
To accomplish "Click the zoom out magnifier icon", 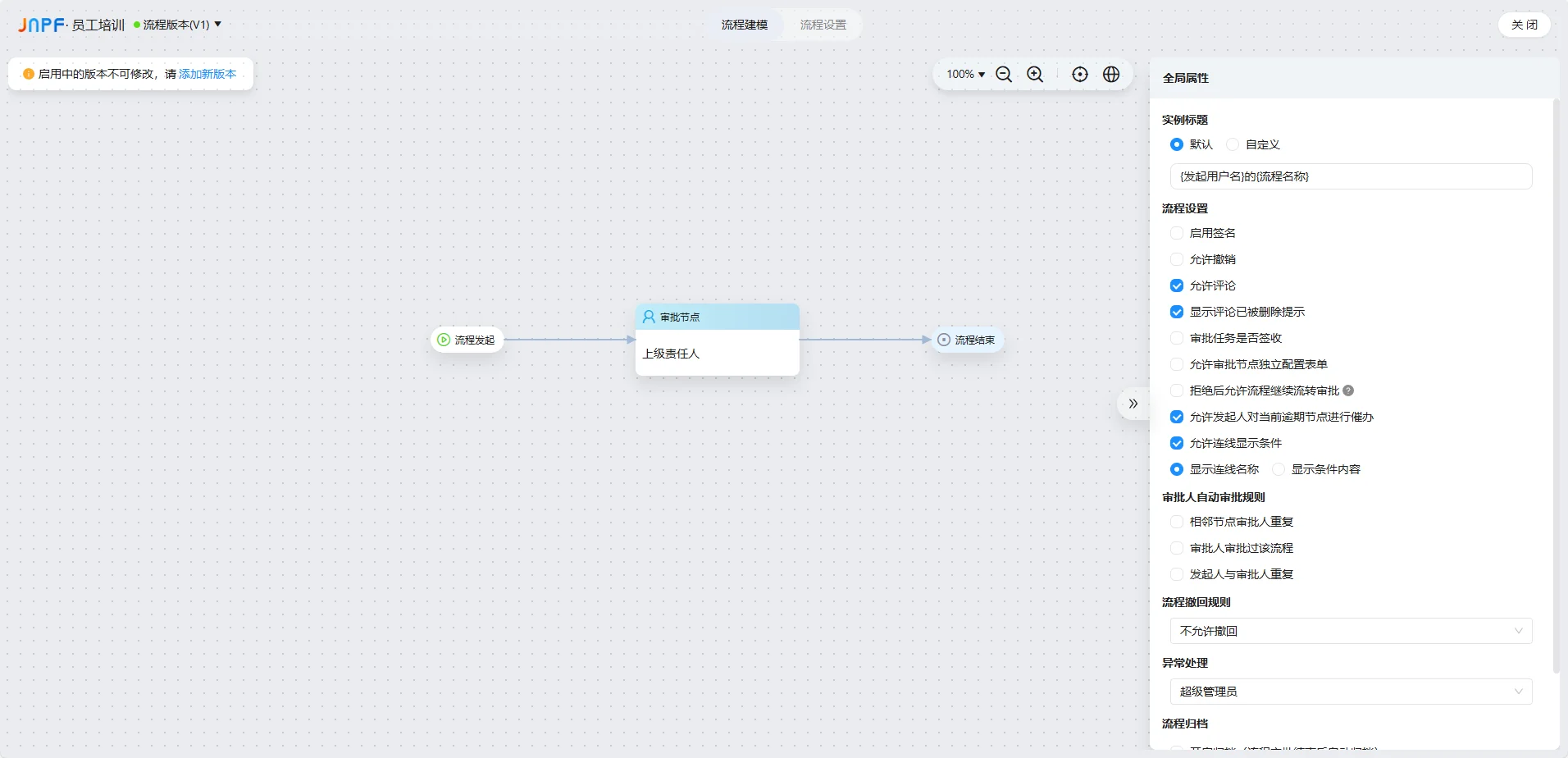I will [1003, 75].
